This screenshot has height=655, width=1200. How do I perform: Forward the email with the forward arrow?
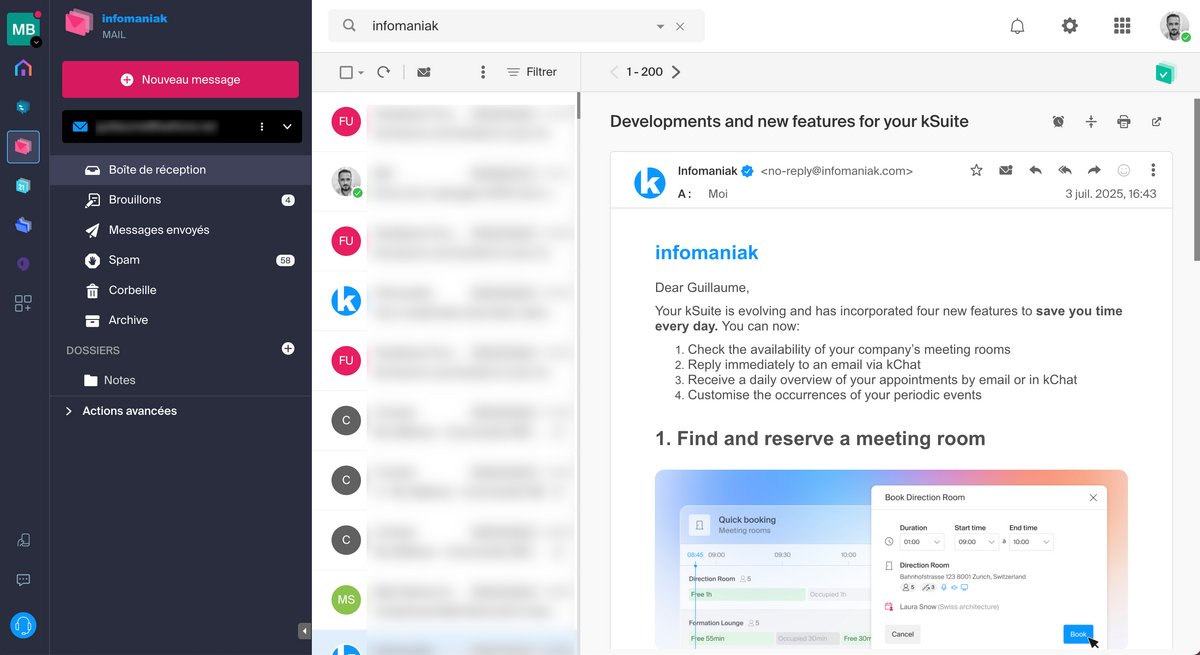point(1094,170)
